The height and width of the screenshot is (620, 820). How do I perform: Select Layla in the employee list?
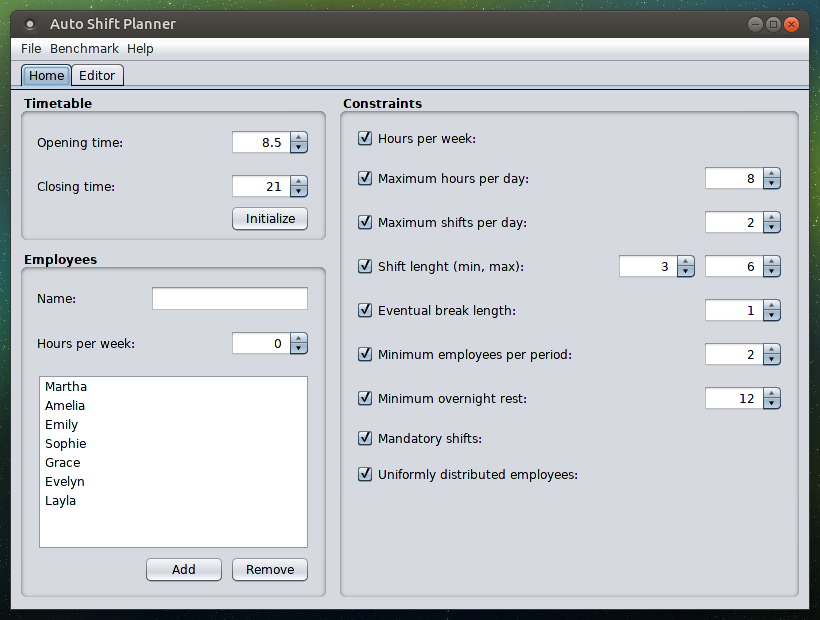pyautogui.click(x=173, y=501)
